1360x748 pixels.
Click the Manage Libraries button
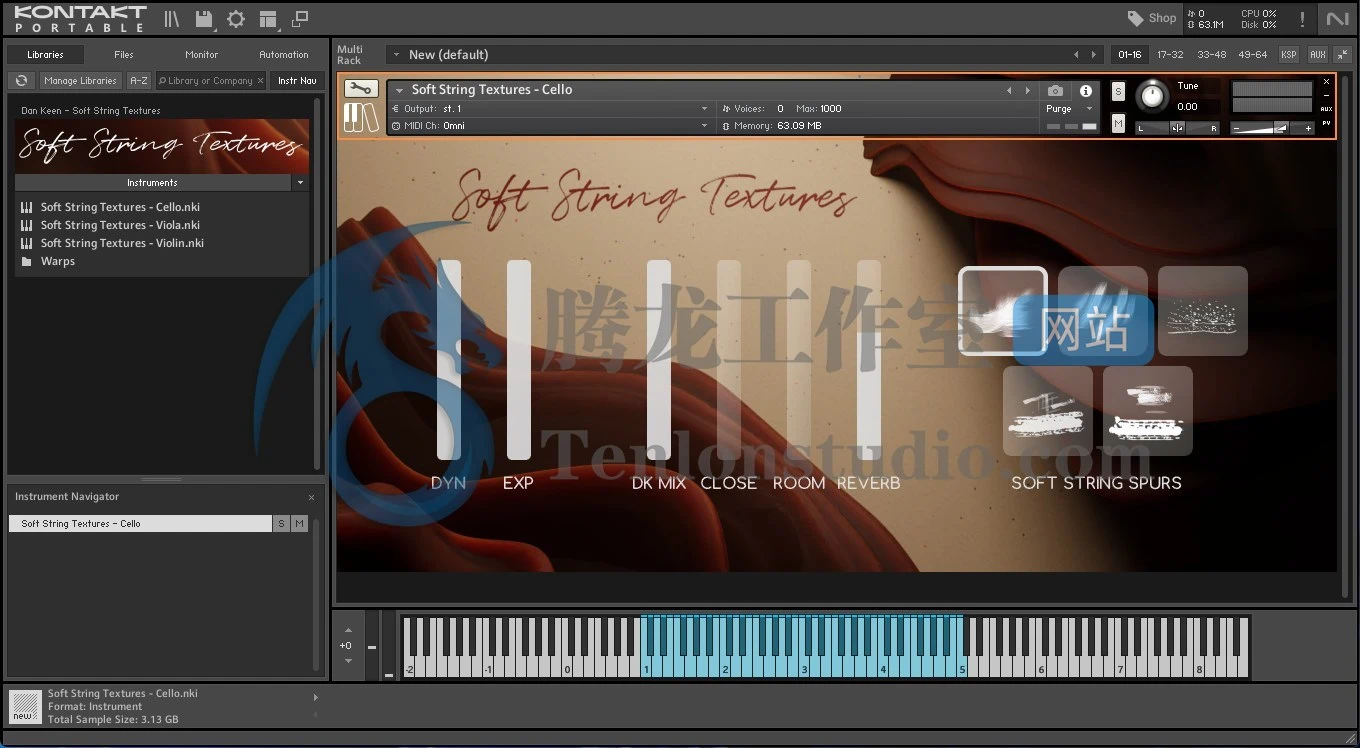pos(81,81)
